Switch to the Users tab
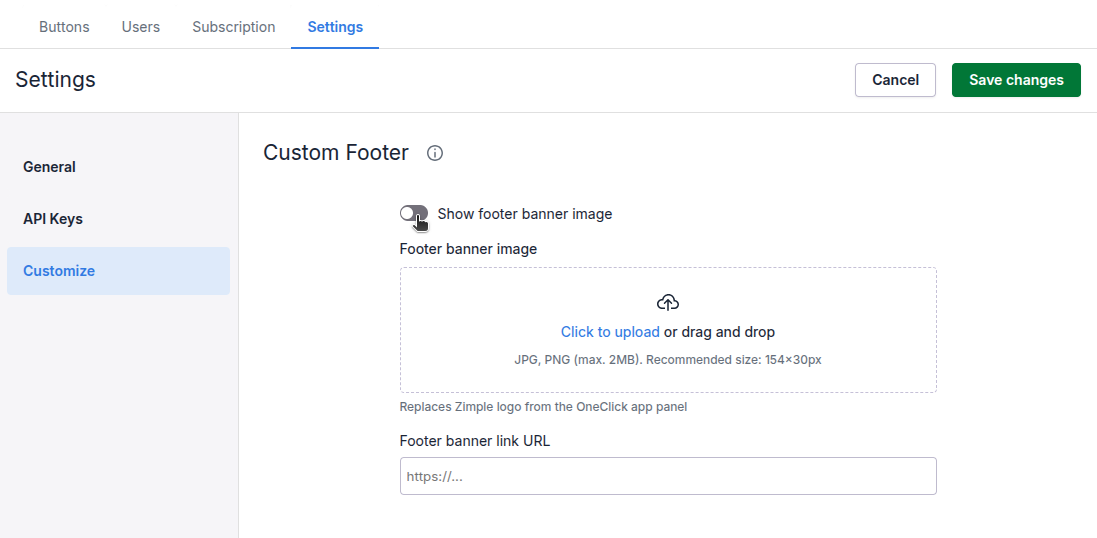This screenshot has width=1097, height=538. point(141,27)
